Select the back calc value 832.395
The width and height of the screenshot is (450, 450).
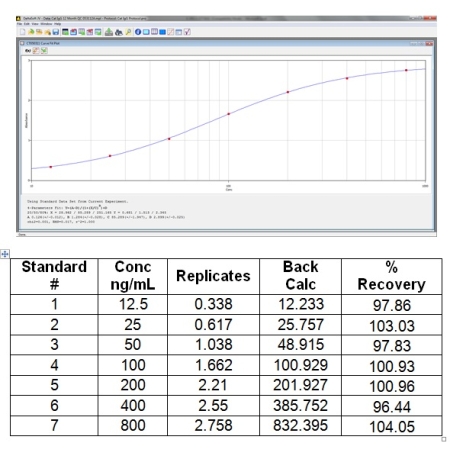[300, 426]
